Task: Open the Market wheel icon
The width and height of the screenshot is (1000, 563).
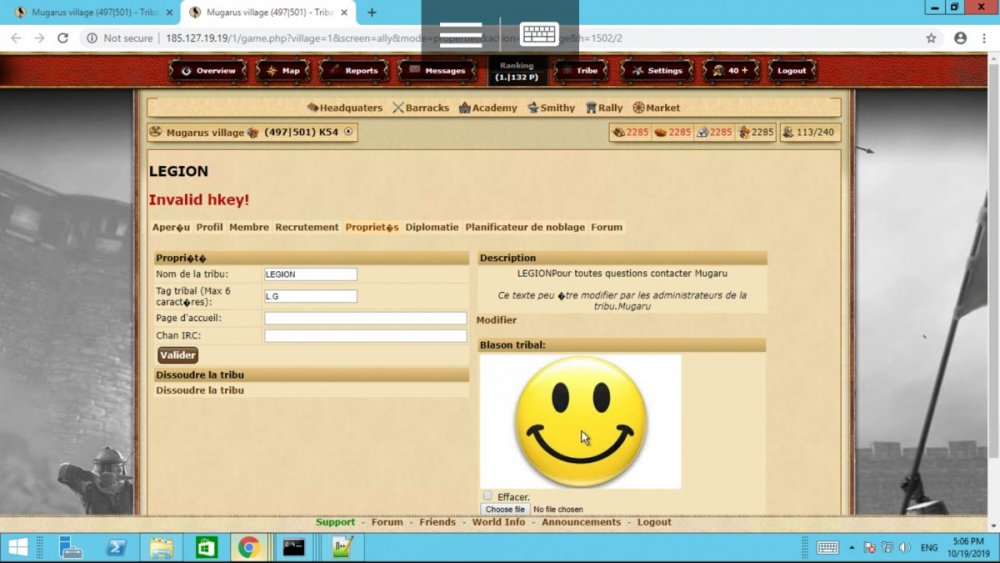Action: (638, 108)
